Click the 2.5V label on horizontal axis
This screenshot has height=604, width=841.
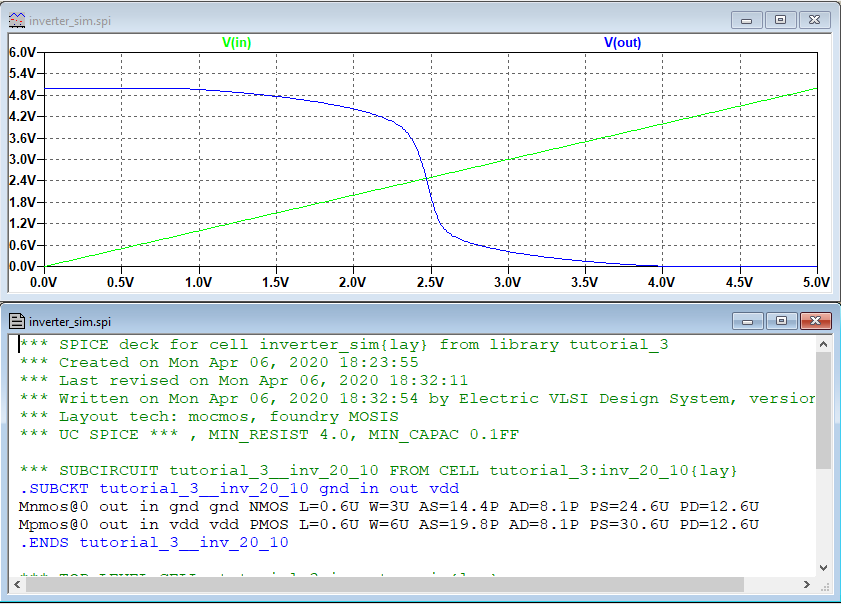point(430,283)
